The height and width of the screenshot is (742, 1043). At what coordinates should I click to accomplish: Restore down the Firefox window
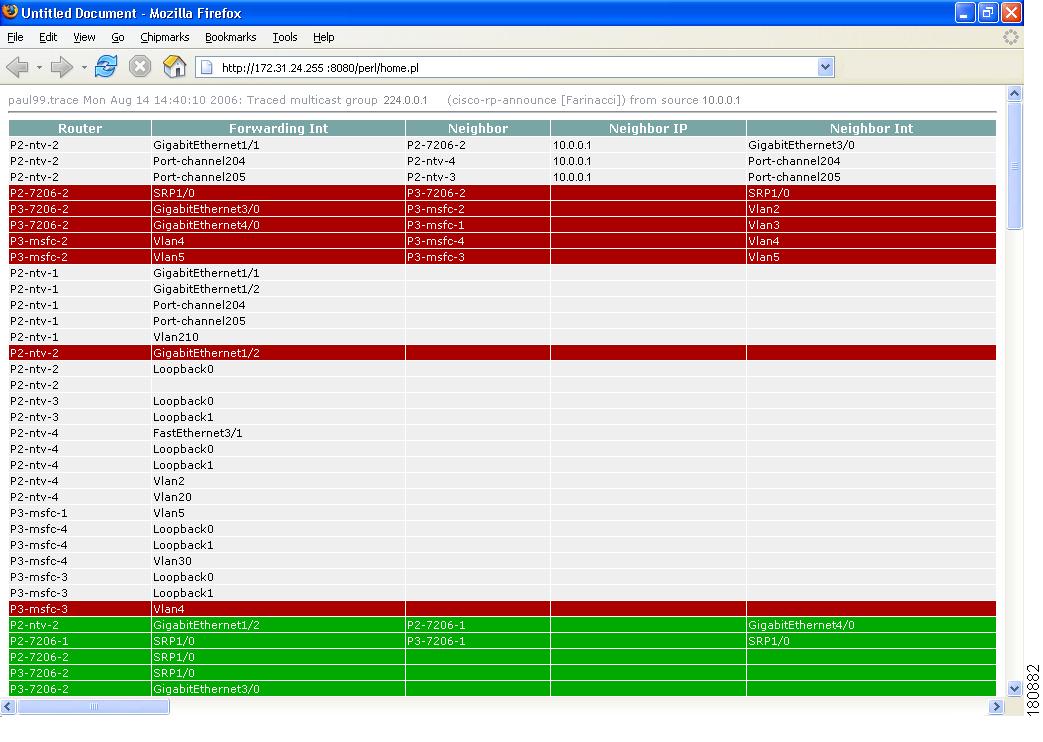tap(988, 12)
